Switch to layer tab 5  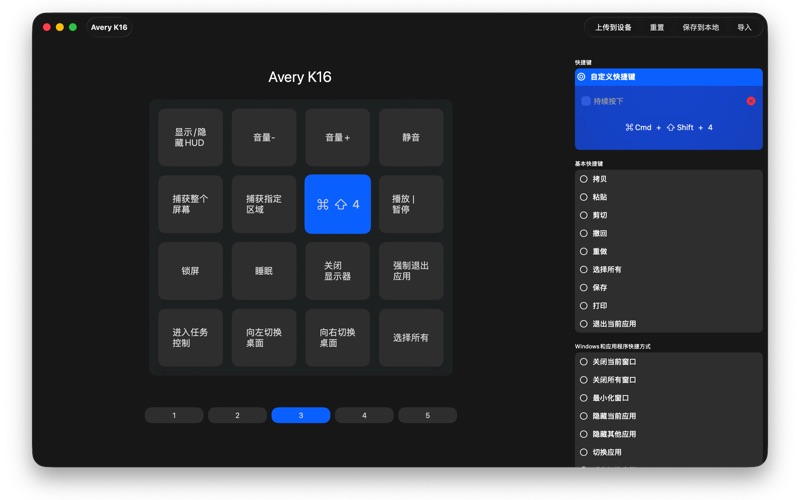pos(427,415)
